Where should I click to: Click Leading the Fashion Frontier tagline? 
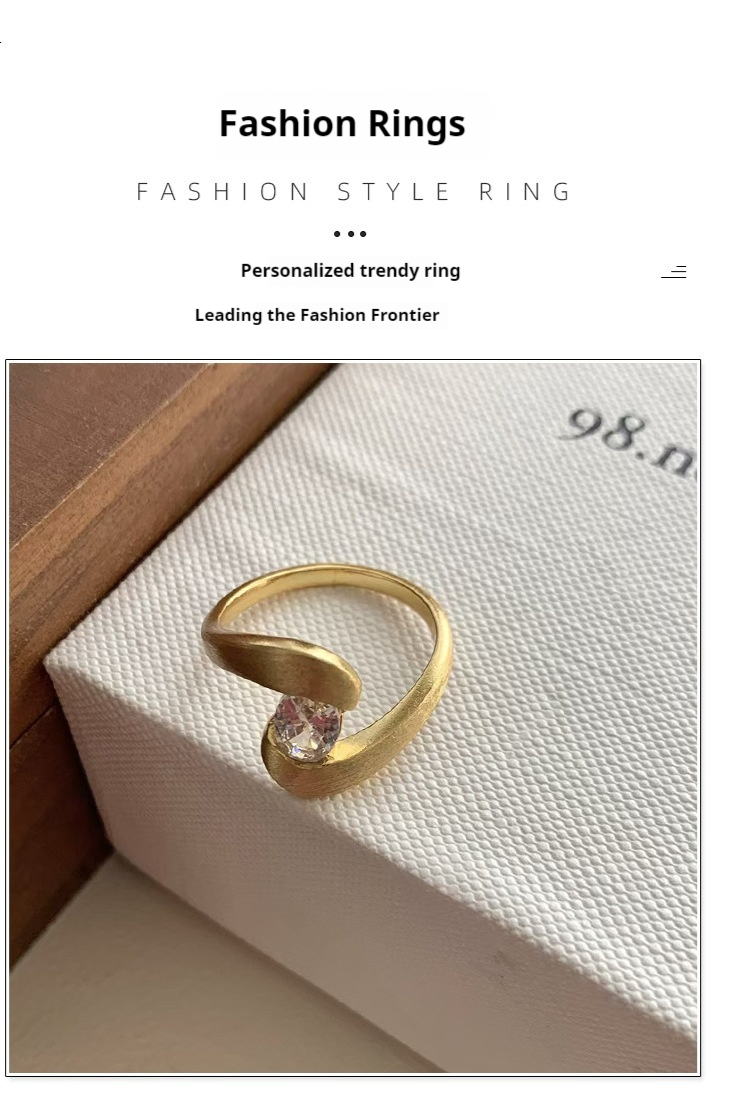pos(317,315)
